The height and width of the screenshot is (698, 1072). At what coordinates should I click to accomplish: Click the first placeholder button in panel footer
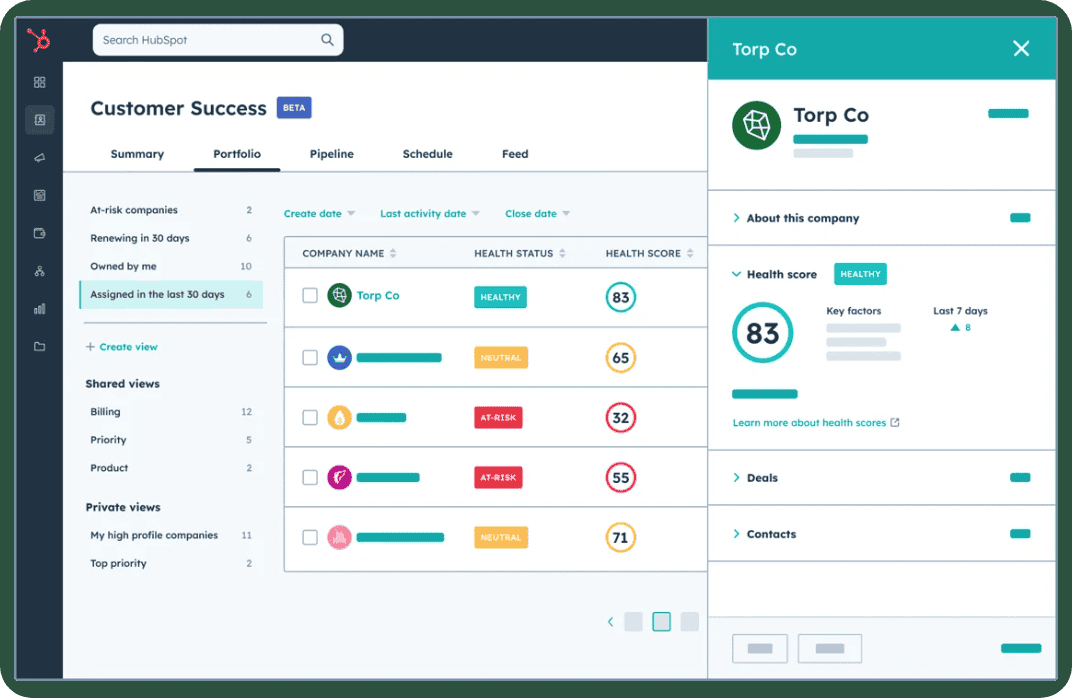pos(760,648)
